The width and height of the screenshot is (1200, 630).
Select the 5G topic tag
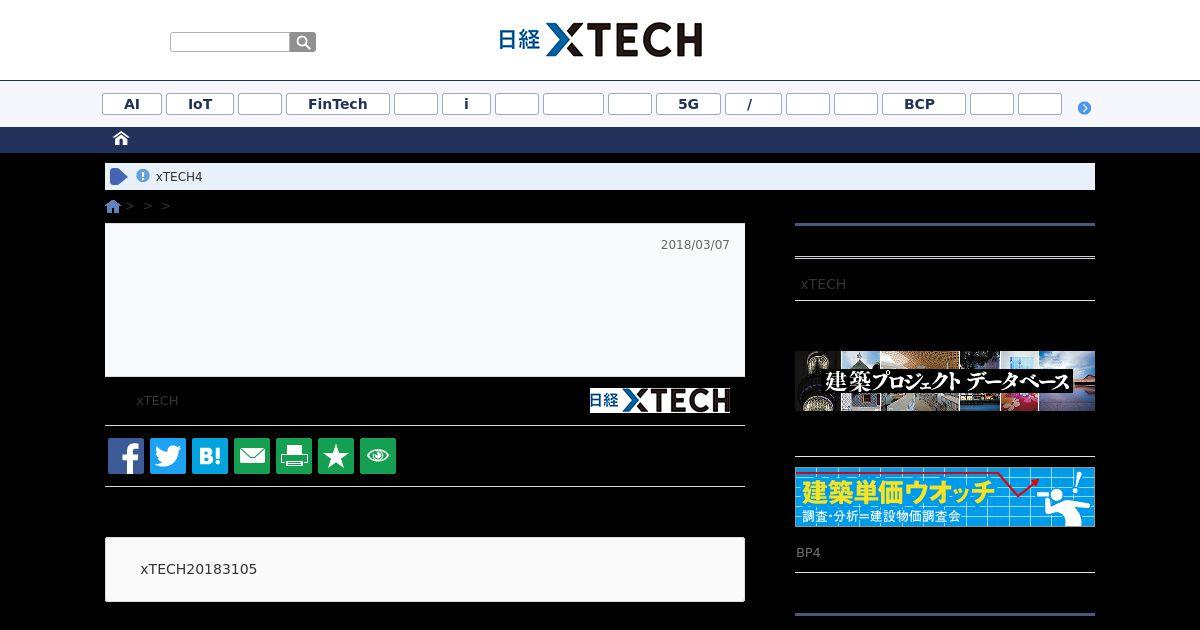(x=688, y=104)
